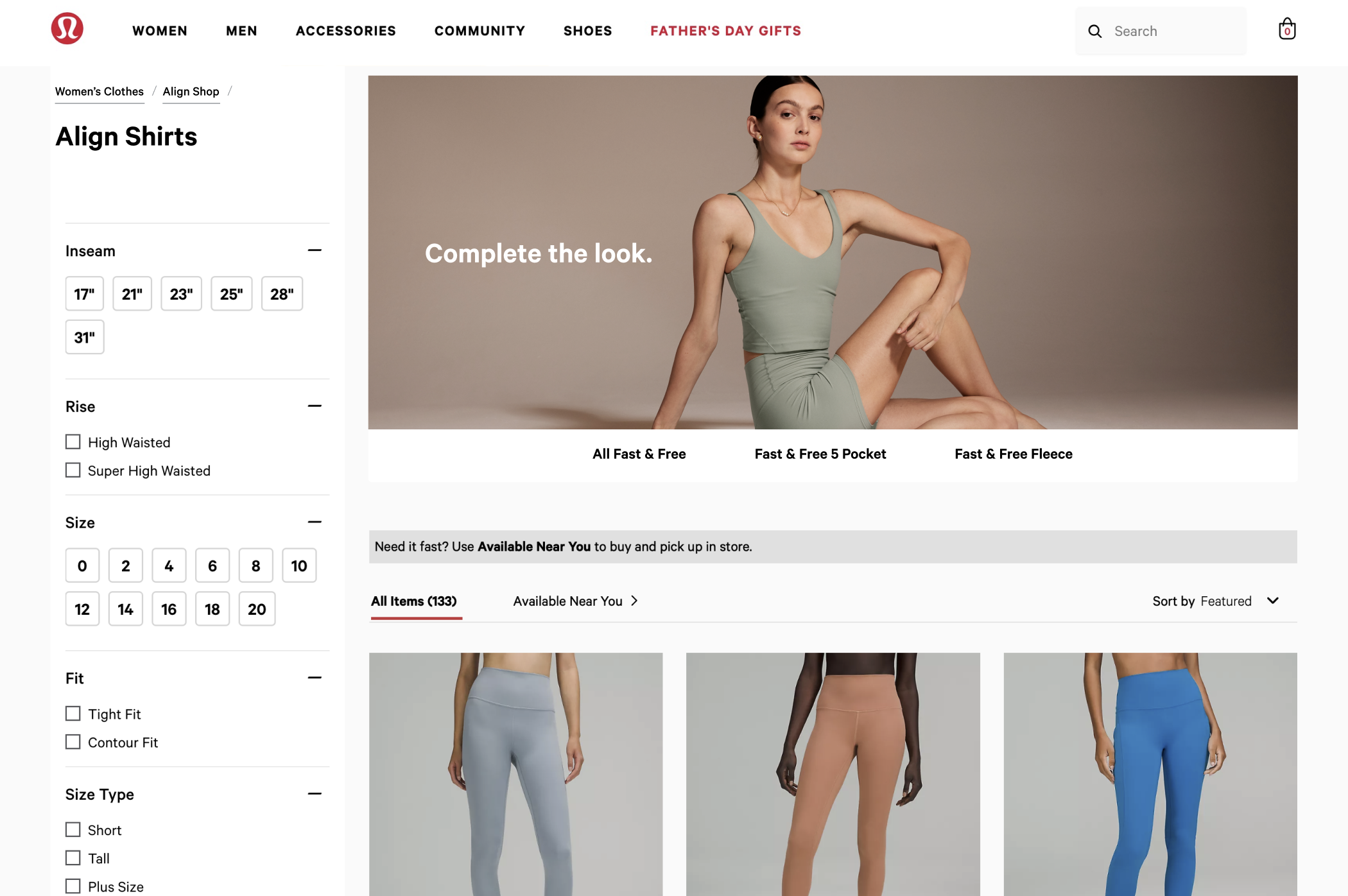
Task: Collapse the Fit filter section
Action: [315, 678]
